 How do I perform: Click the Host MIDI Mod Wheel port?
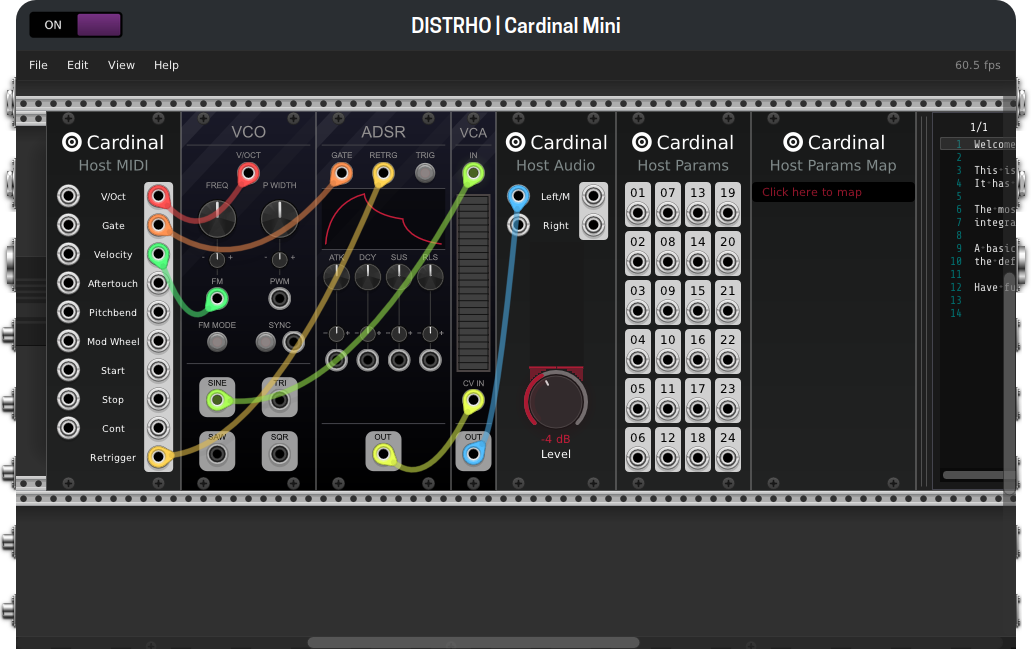tap(158, 341)
